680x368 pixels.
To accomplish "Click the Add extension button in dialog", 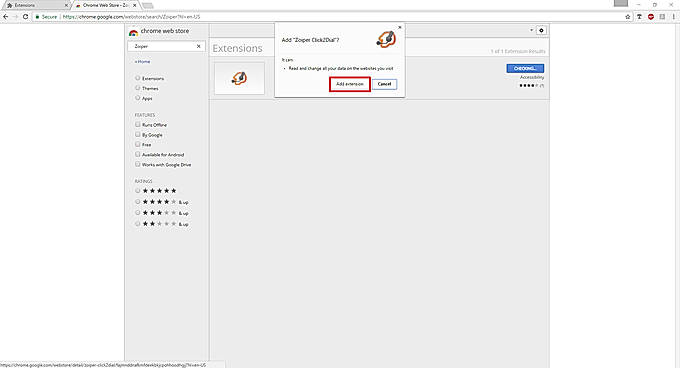I will [350, 84].
